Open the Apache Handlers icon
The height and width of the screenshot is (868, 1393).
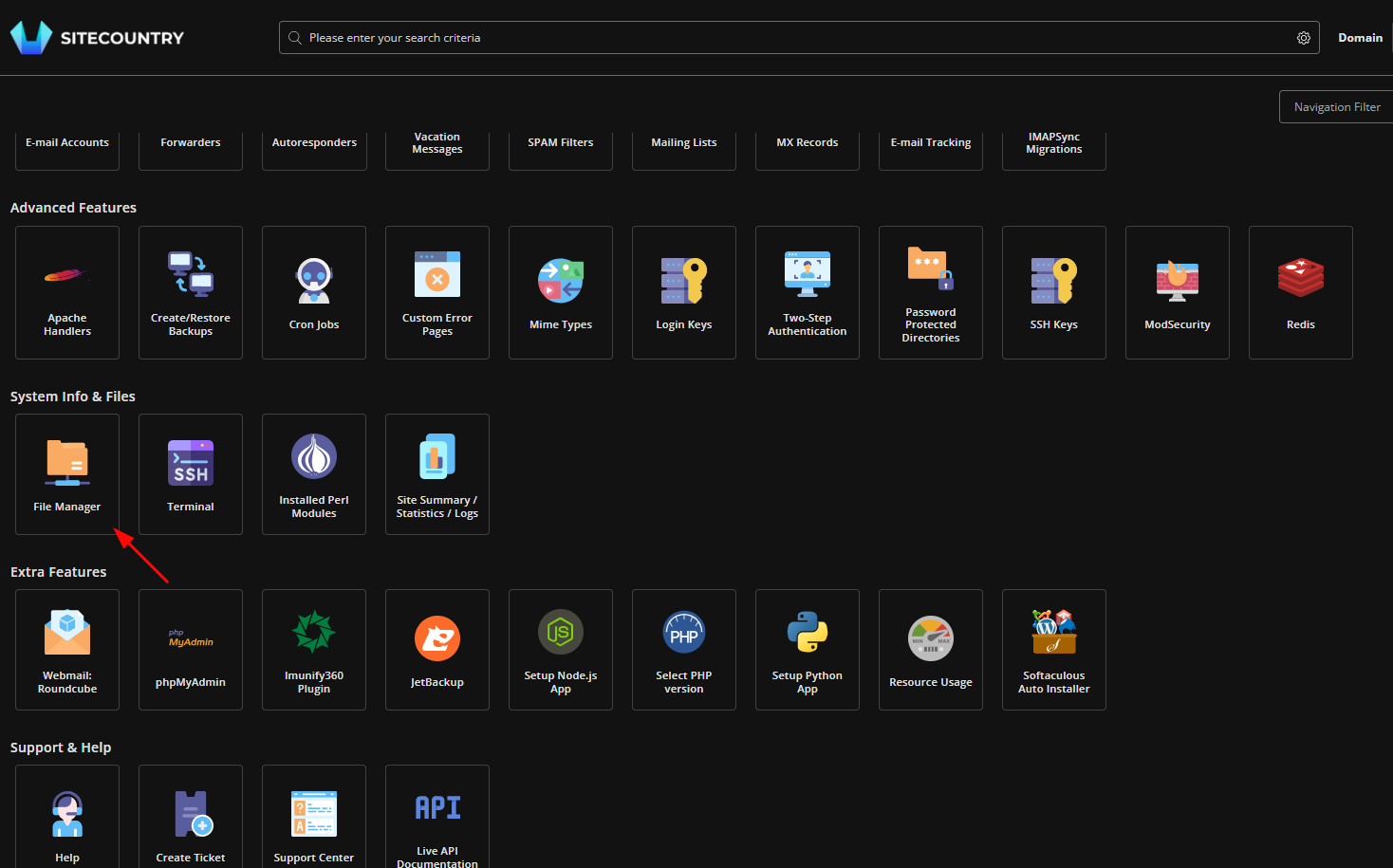point(67,292)
